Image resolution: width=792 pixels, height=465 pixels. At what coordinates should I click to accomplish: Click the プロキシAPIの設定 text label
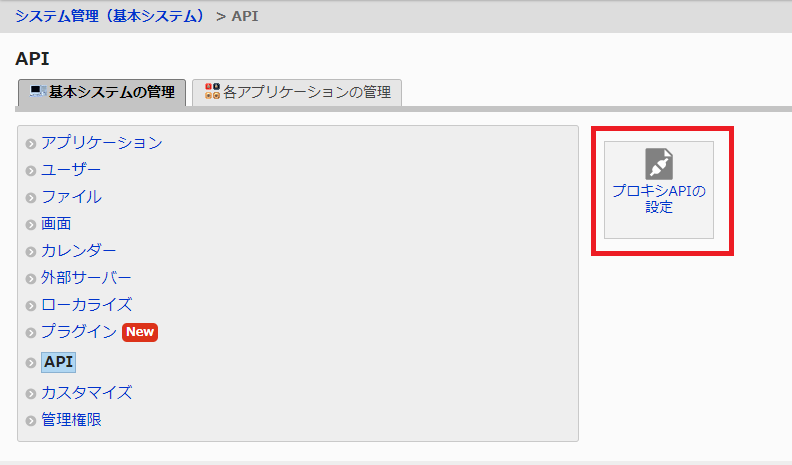[659, 200]
